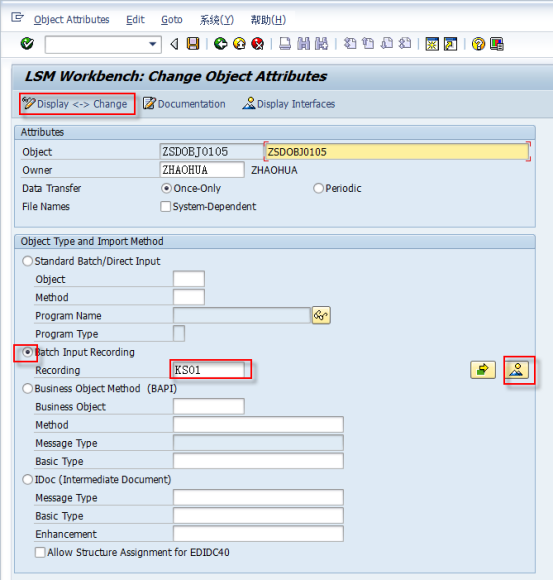Open the 帮助(H) menu

[268, 20]
